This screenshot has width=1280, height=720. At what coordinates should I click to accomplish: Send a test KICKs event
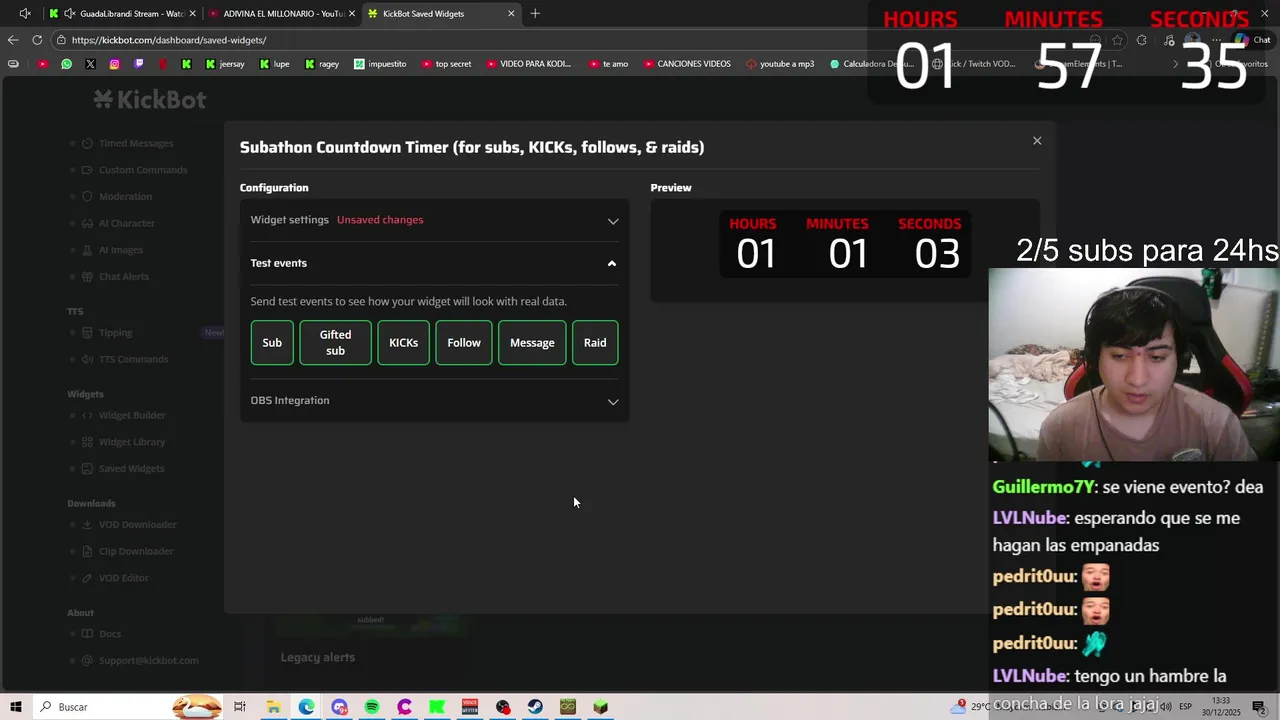click(x=403, y=343)
